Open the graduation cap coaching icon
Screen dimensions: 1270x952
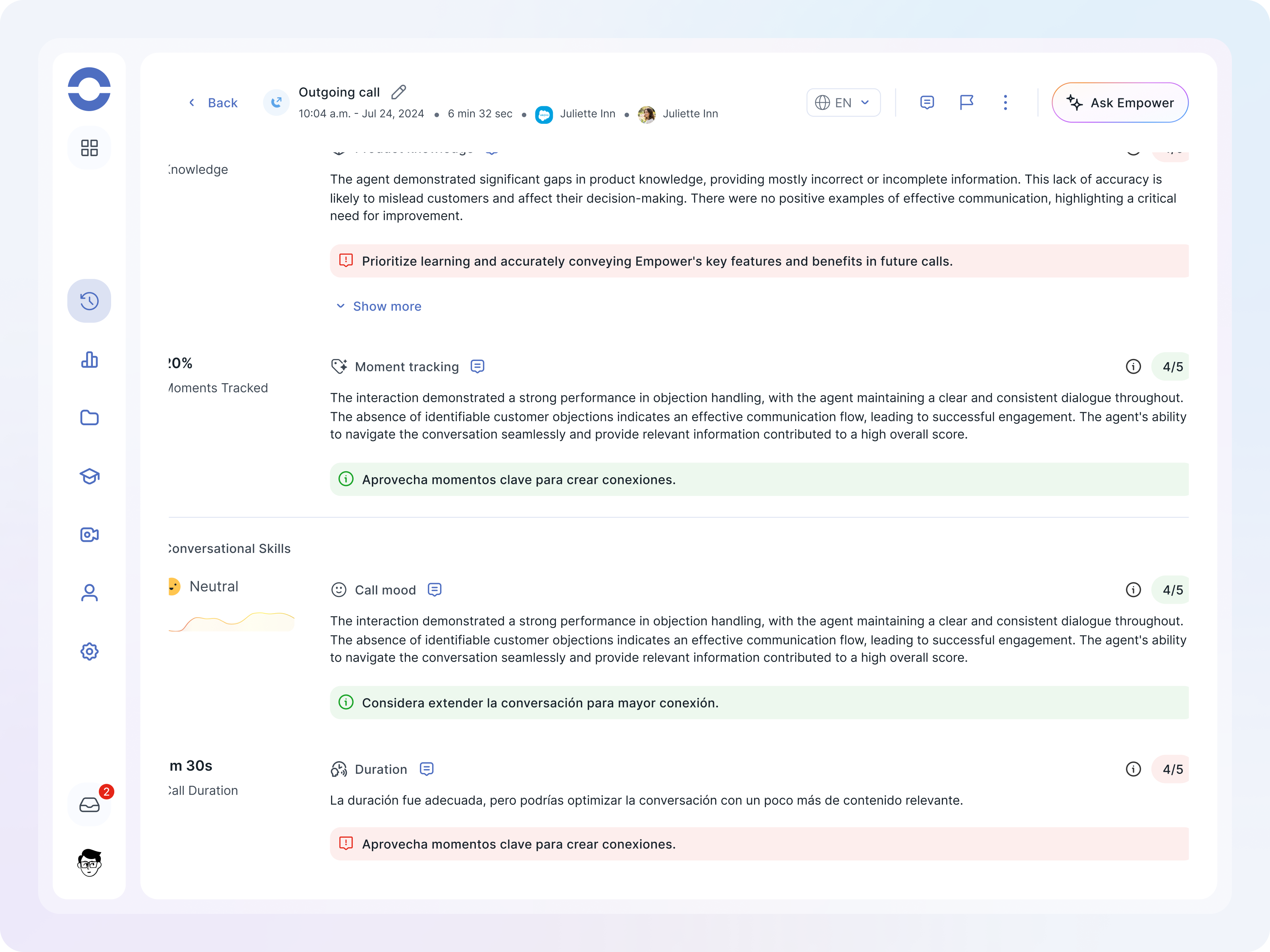click(x=89, y=476)
